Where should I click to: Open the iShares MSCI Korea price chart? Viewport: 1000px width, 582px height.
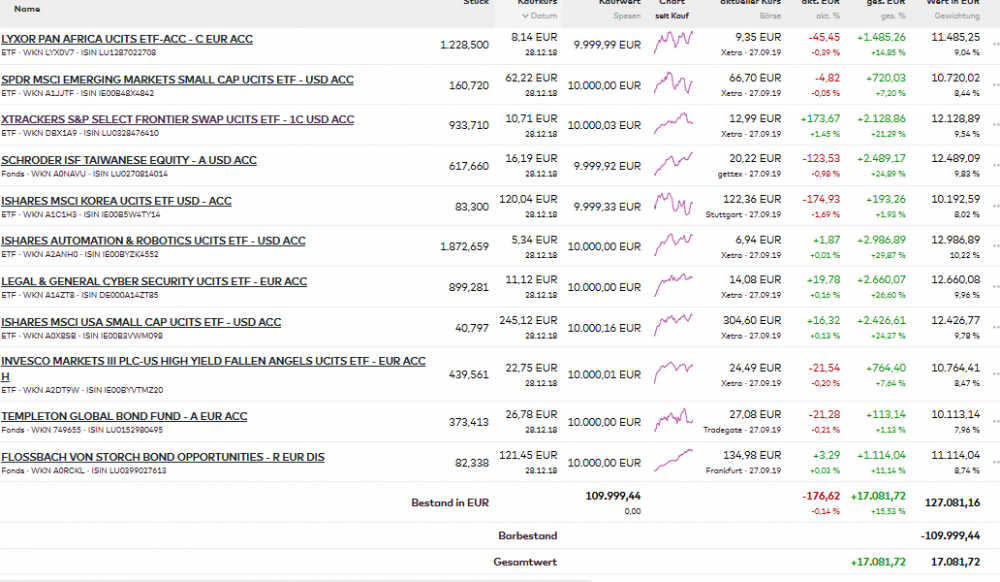point(673,206)
